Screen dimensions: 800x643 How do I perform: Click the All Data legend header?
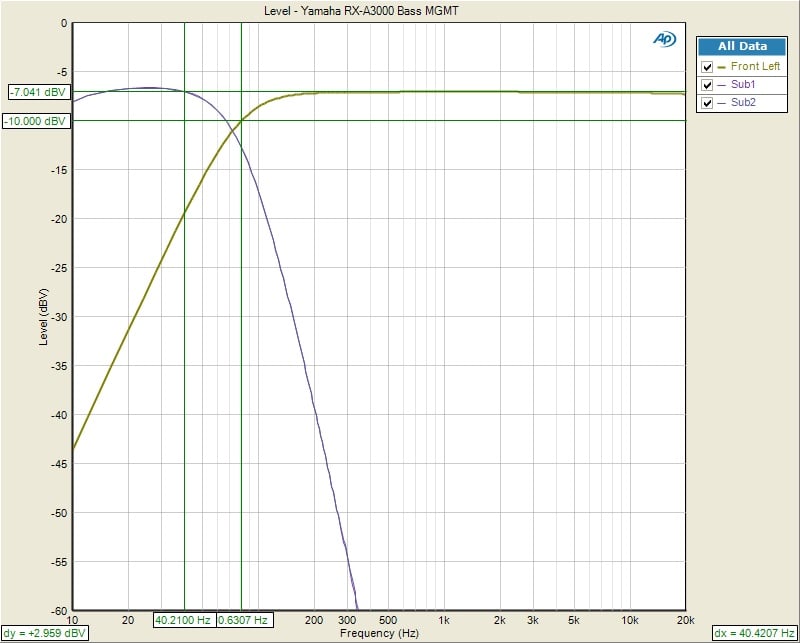coord(742,46)
